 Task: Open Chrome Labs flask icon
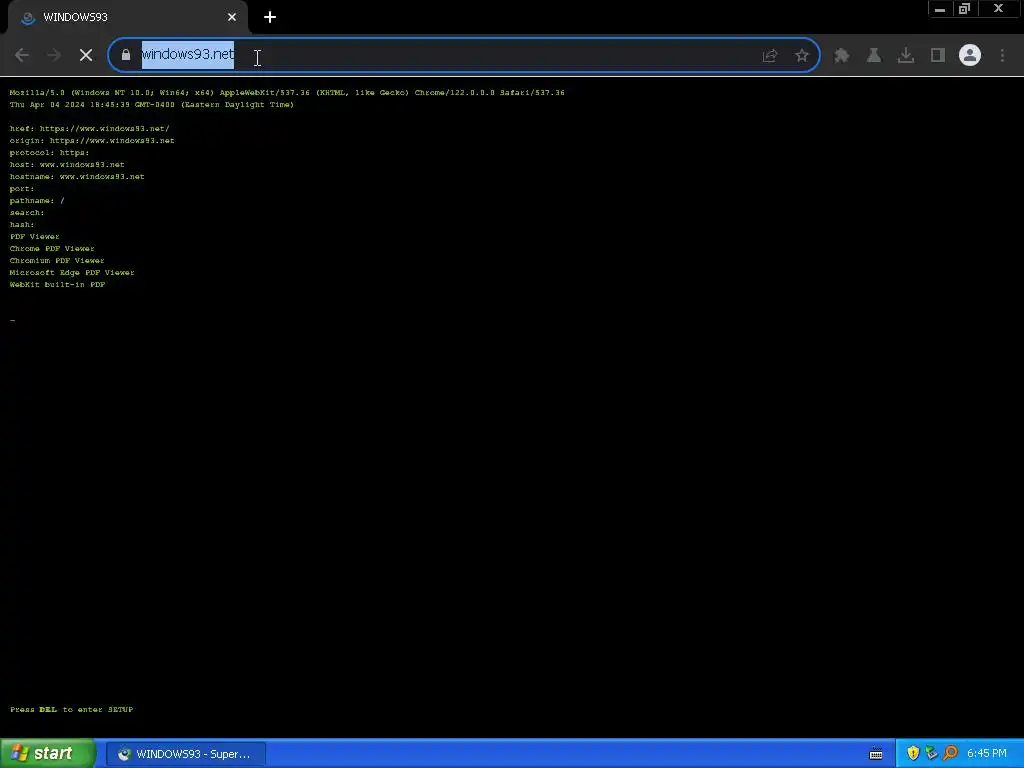[874, 56]
